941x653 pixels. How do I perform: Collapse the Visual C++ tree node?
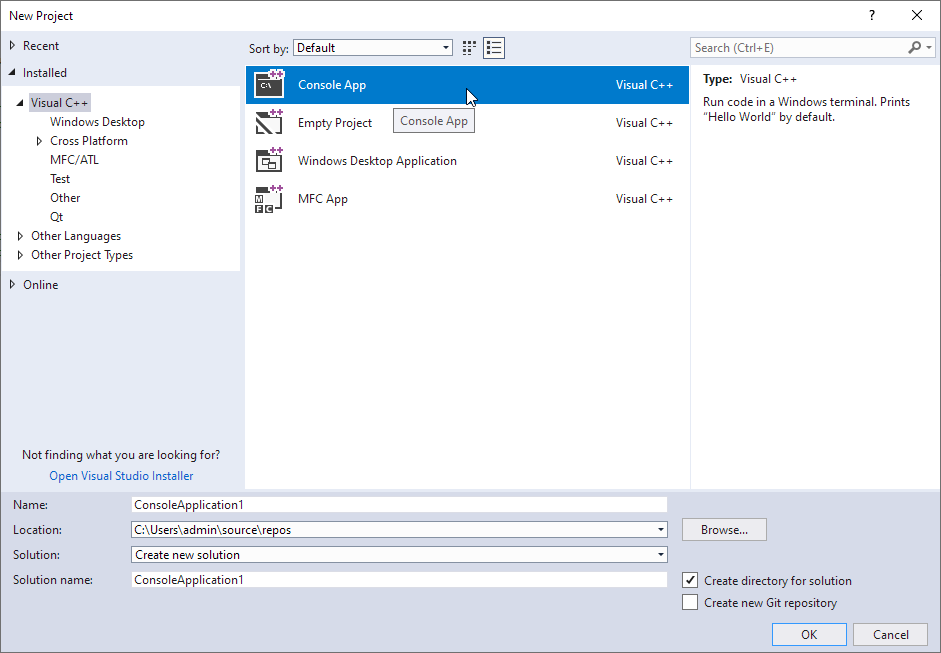[x=20, y=103]
